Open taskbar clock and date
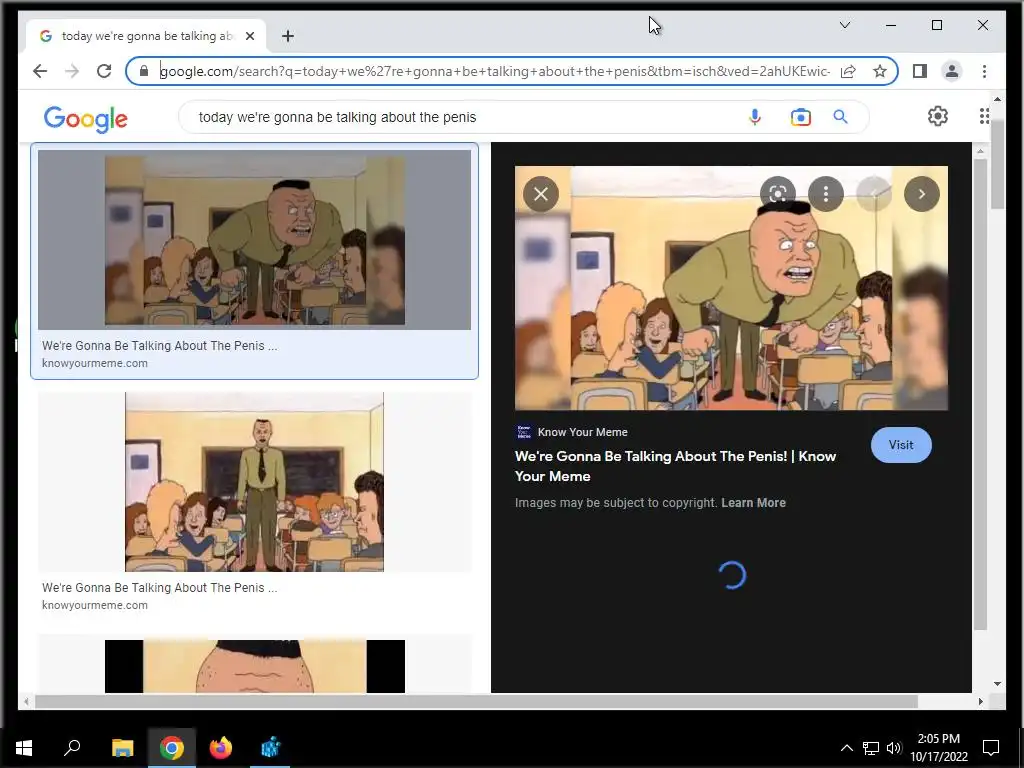The image size is (1024, 768). coord(938,748)
